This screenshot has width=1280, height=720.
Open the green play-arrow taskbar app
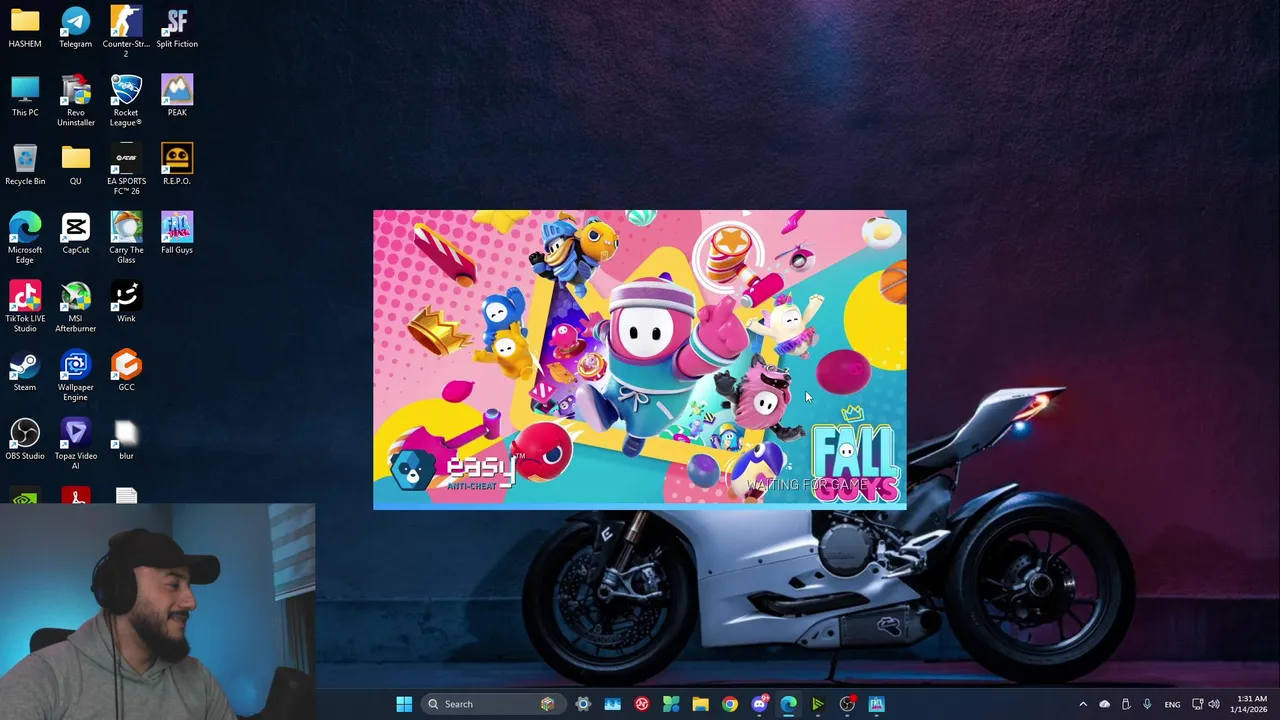click(818, 704)
